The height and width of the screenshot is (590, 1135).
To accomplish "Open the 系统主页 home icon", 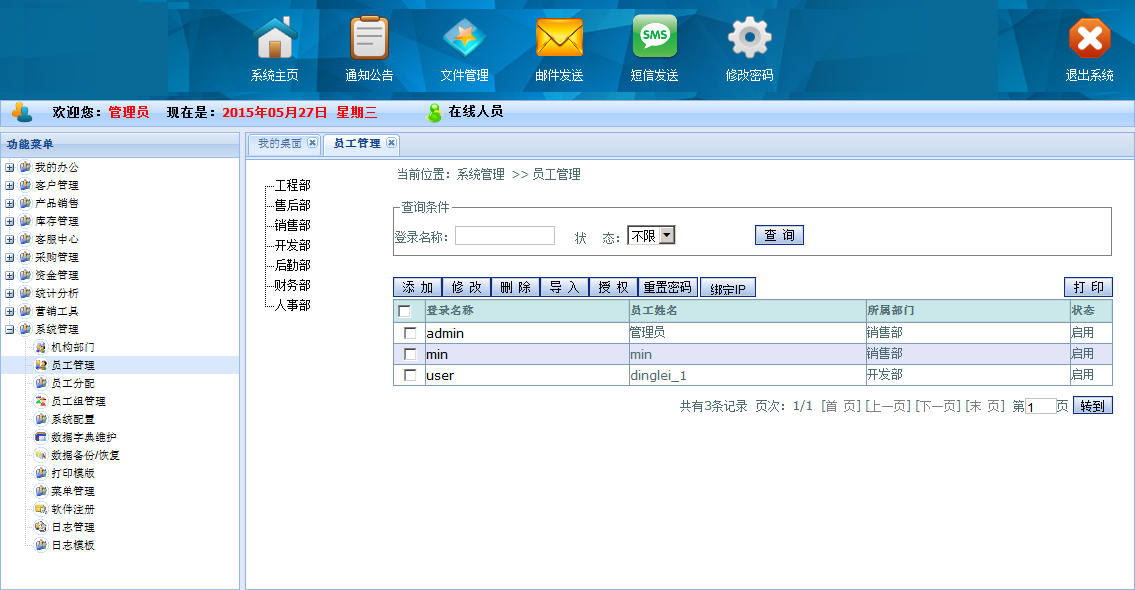I will pos(276,40).
